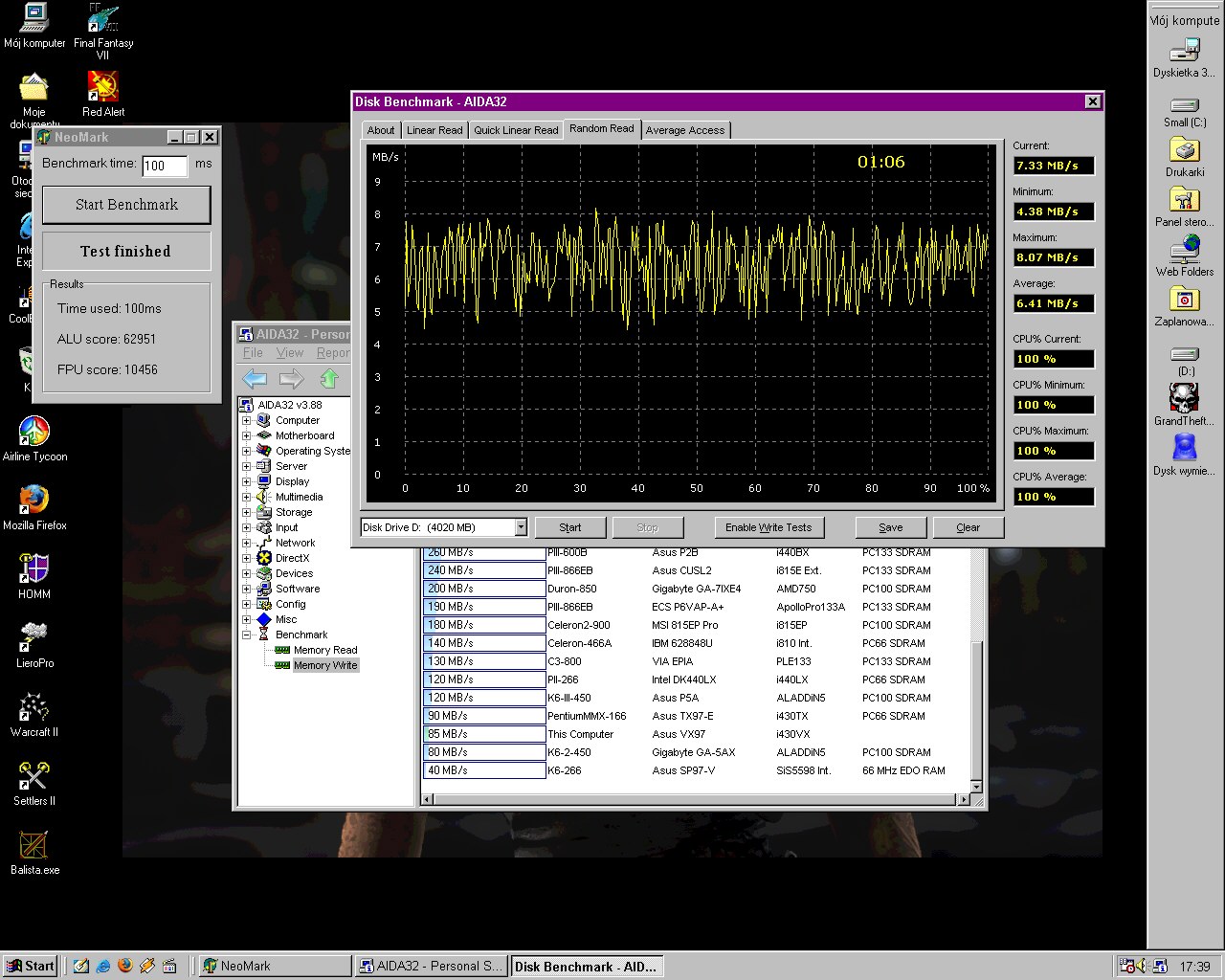This screenshot has height=980, width=1225.
Task: Click the horizontal scrollbar right arrow
Action: click(x=964, y=800)
